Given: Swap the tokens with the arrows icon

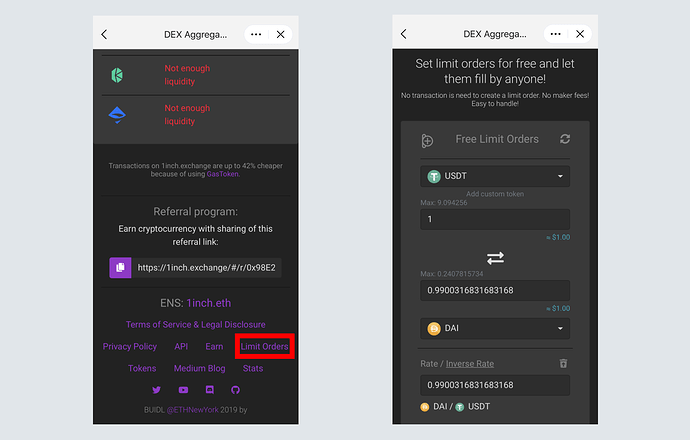Looking at the screenshot, I should [495, 258].
